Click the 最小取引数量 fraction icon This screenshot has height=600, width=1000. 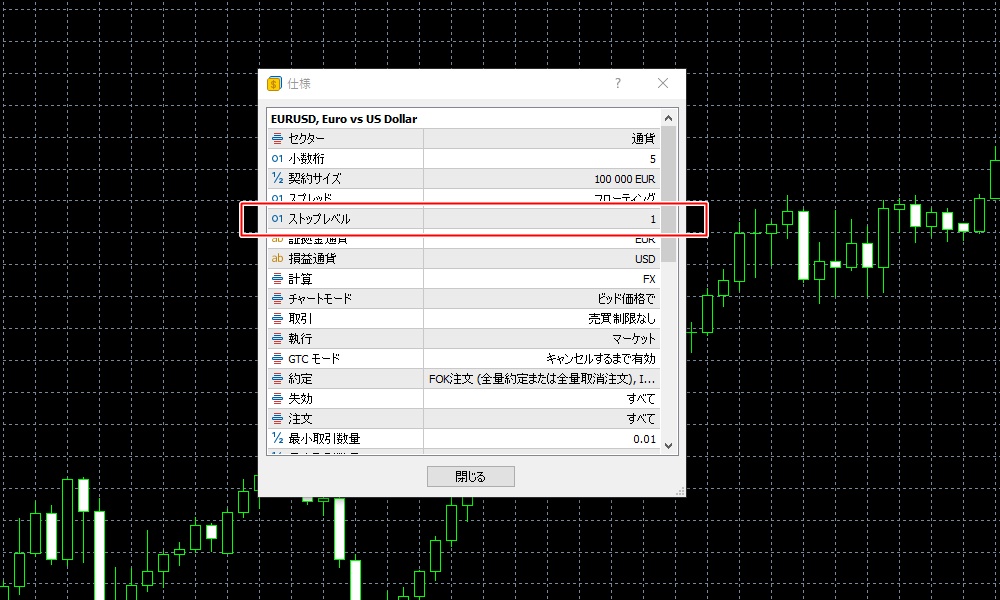pyautogui.click(x=278, y=439)
